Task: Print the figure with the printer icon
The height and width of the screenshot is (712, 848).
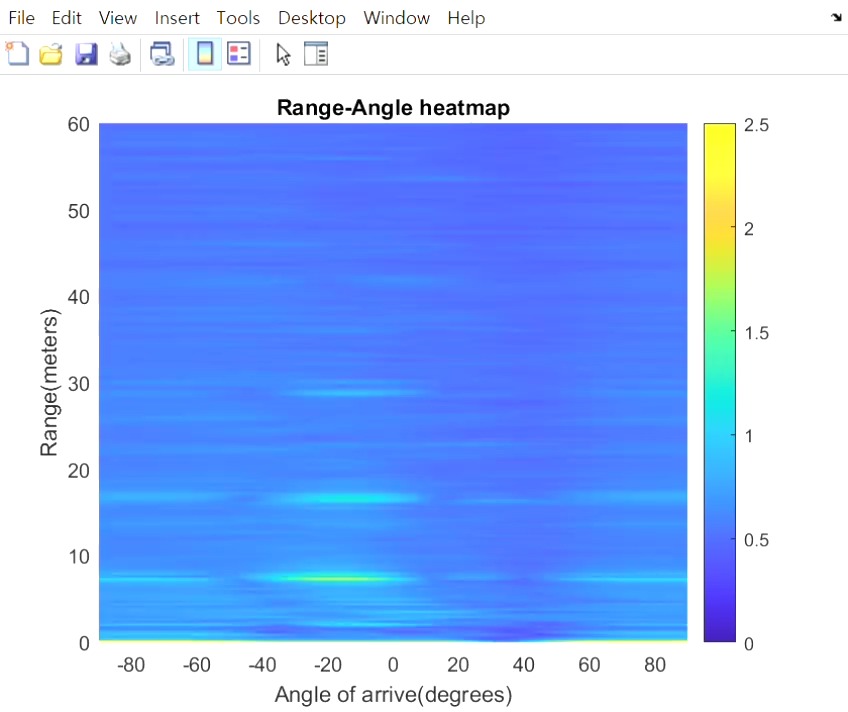Action: tap(120, 55)
